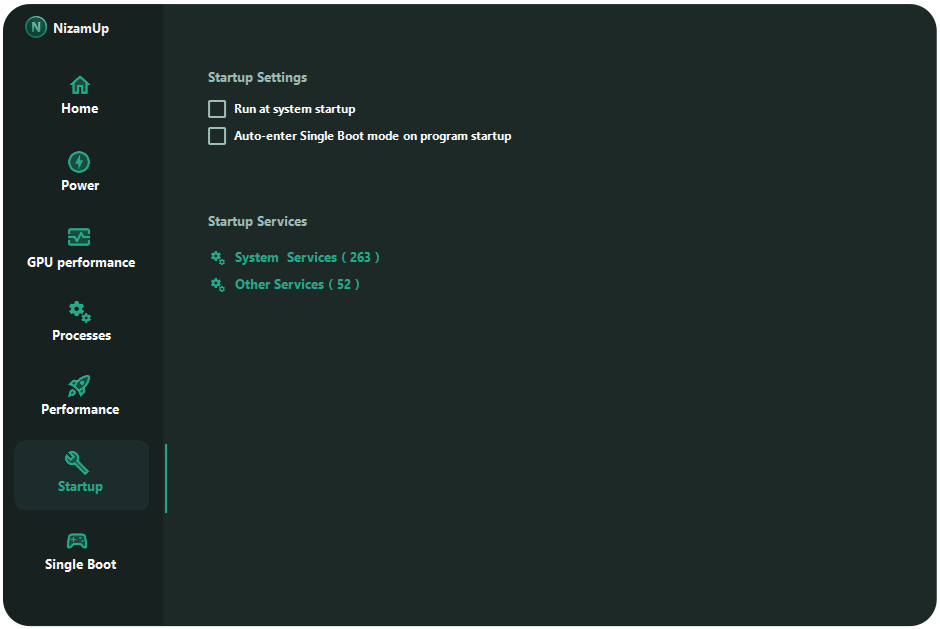
Task: Switch to the Home tab label
Action: click(x=80, y=109)
